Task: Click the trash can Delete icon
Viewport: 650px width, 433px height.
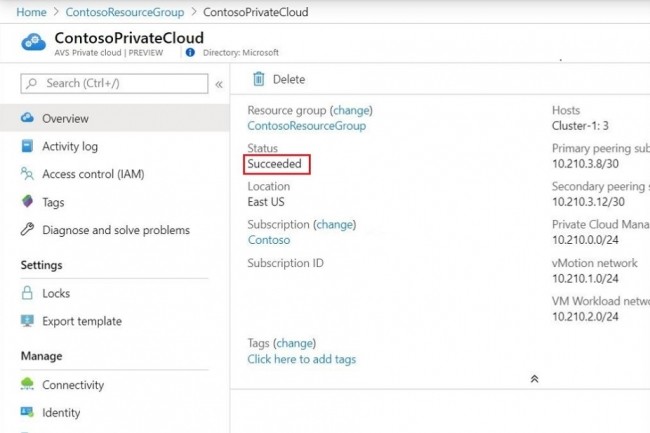Action: coord(259,79)
